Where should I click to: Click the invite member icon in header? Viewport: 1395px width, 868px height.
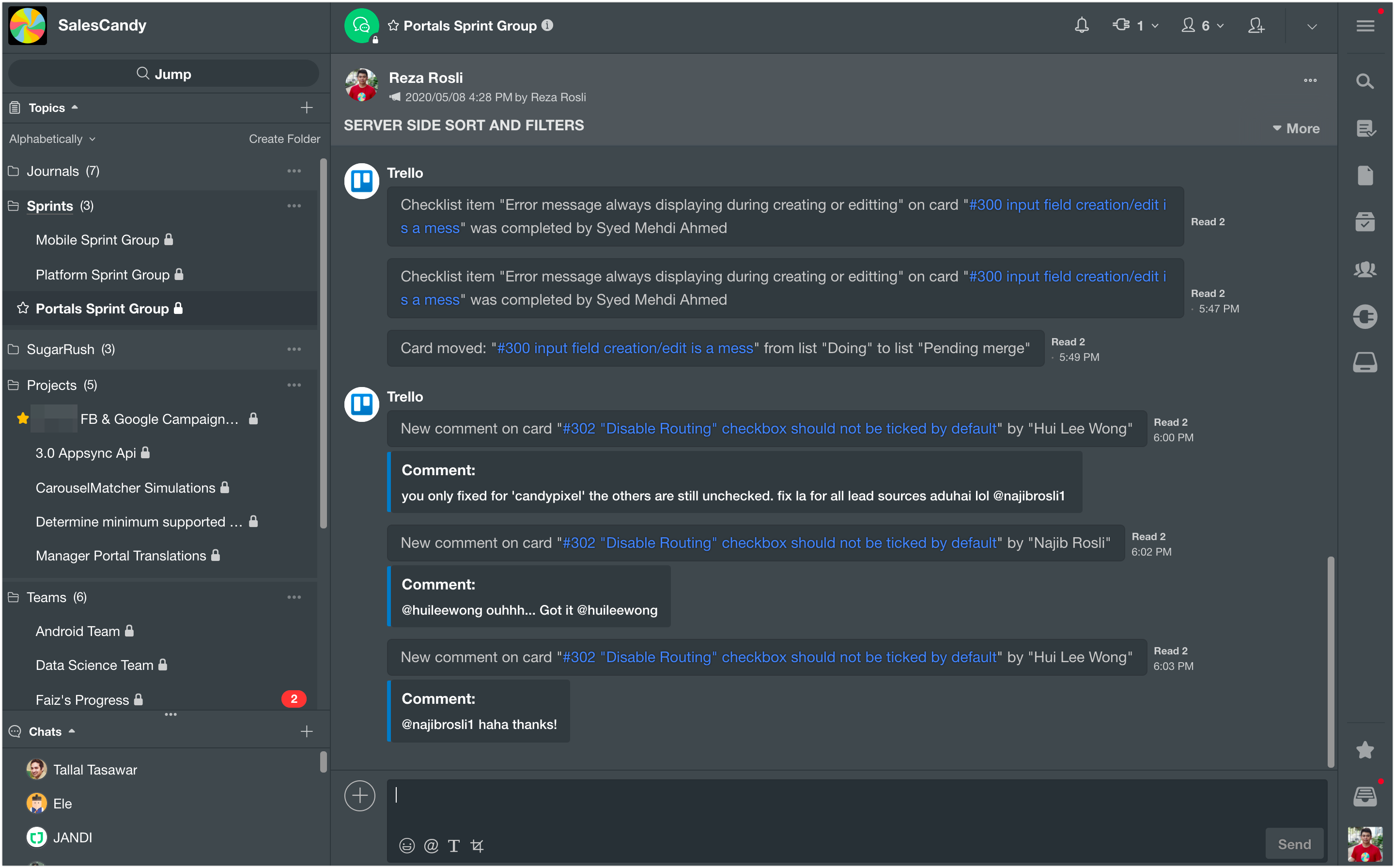click(1255, 26)
